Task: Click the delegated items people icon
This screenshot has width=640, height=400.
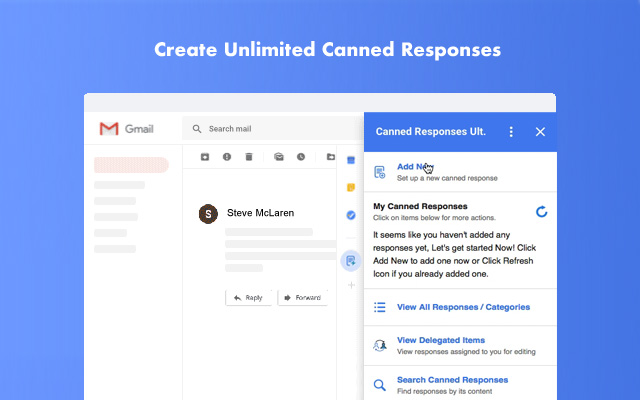Action: tap(380, 346)
